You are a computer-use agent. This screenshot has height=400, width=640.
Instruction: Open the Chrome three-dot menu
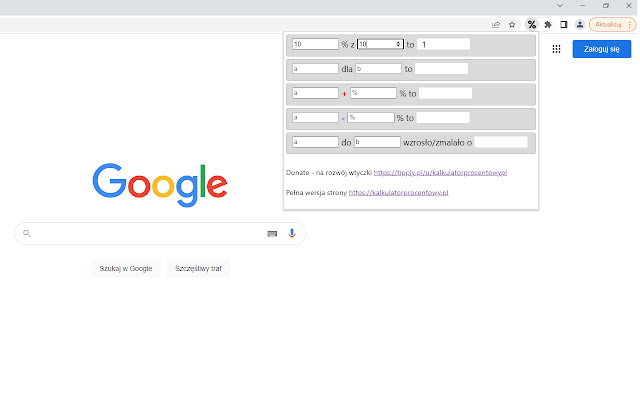click(x=629, y=24)
